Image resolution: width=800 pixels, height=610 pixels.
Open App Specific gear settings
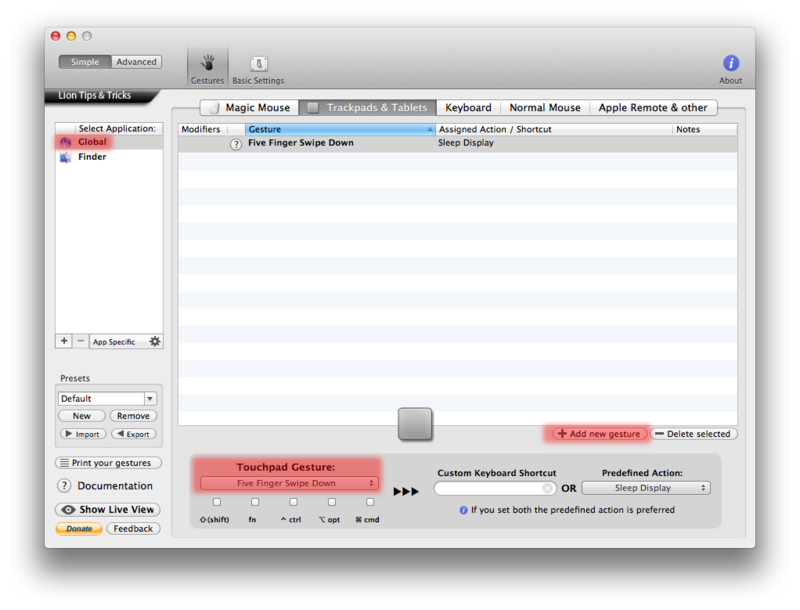155,341
